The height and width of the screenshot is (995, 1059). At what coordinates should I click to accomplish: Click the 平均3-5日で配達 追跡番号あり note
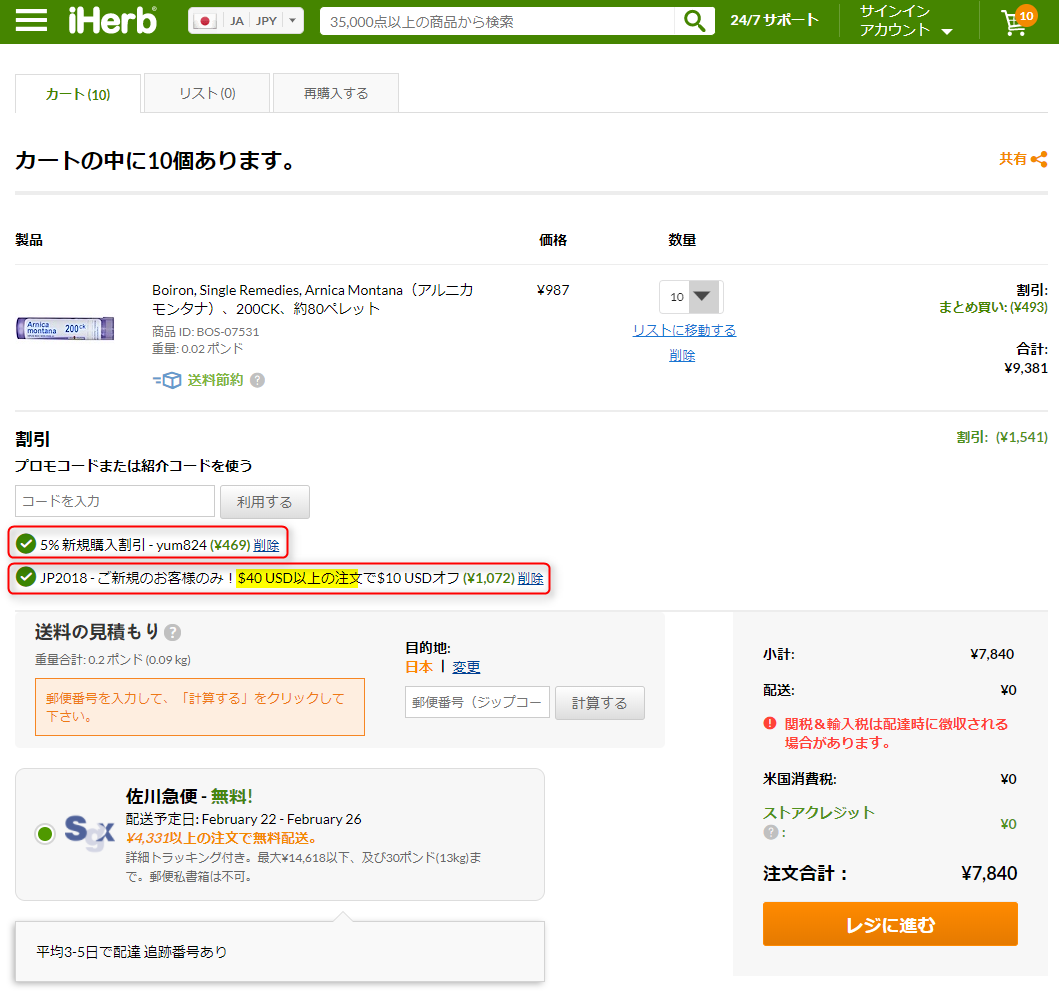click(x=132, y=952)
